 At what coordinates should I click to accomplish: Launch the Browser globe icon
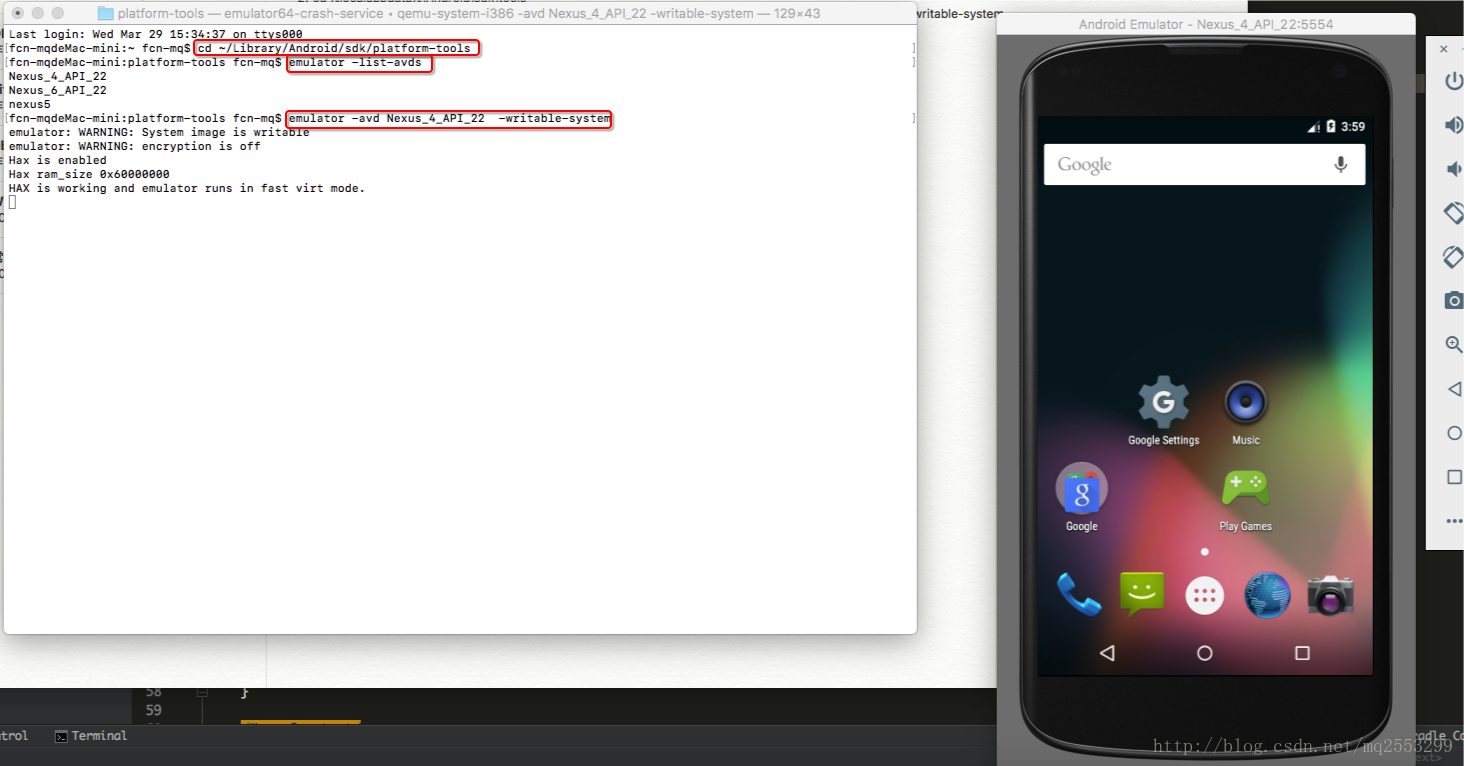[1267, 595]
